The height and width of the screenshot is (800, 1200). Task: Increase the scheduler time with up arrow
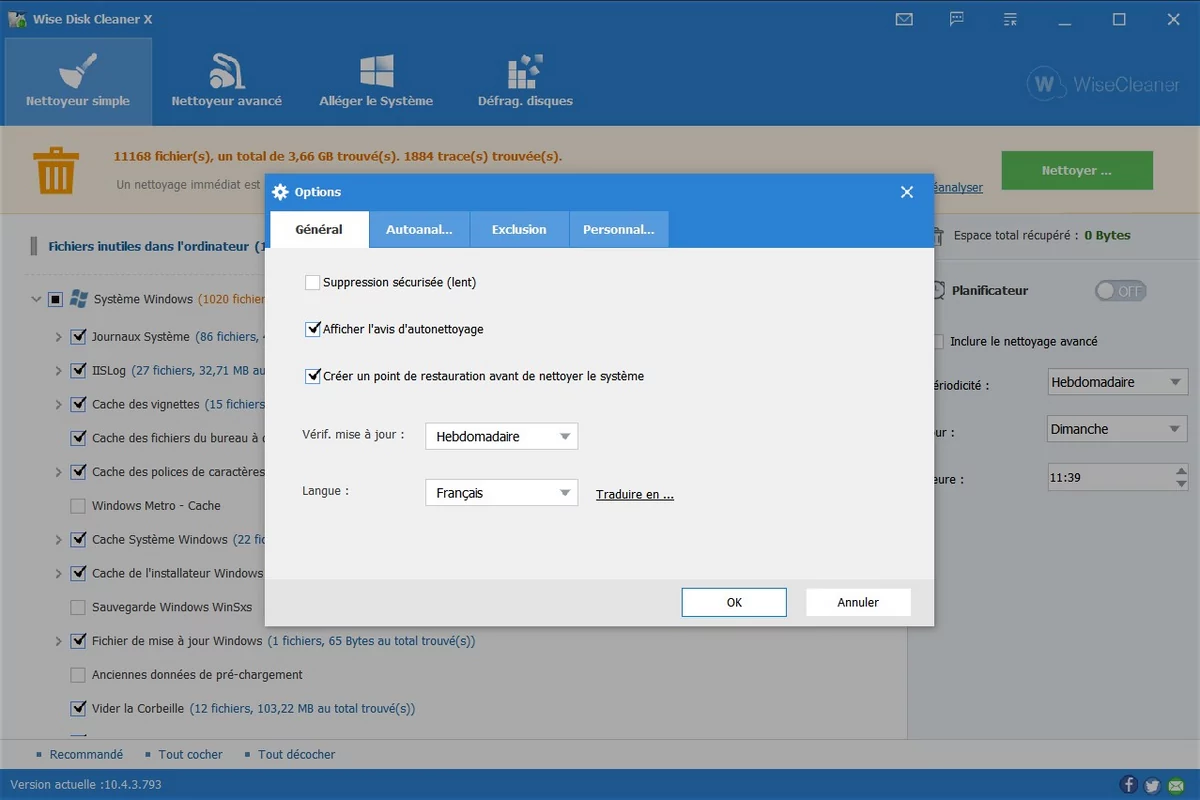pos(1181,470)
